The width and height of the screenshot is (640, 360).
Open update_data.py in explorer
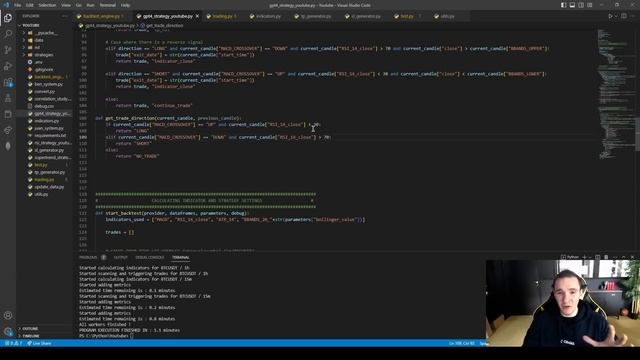pos(49,187)
